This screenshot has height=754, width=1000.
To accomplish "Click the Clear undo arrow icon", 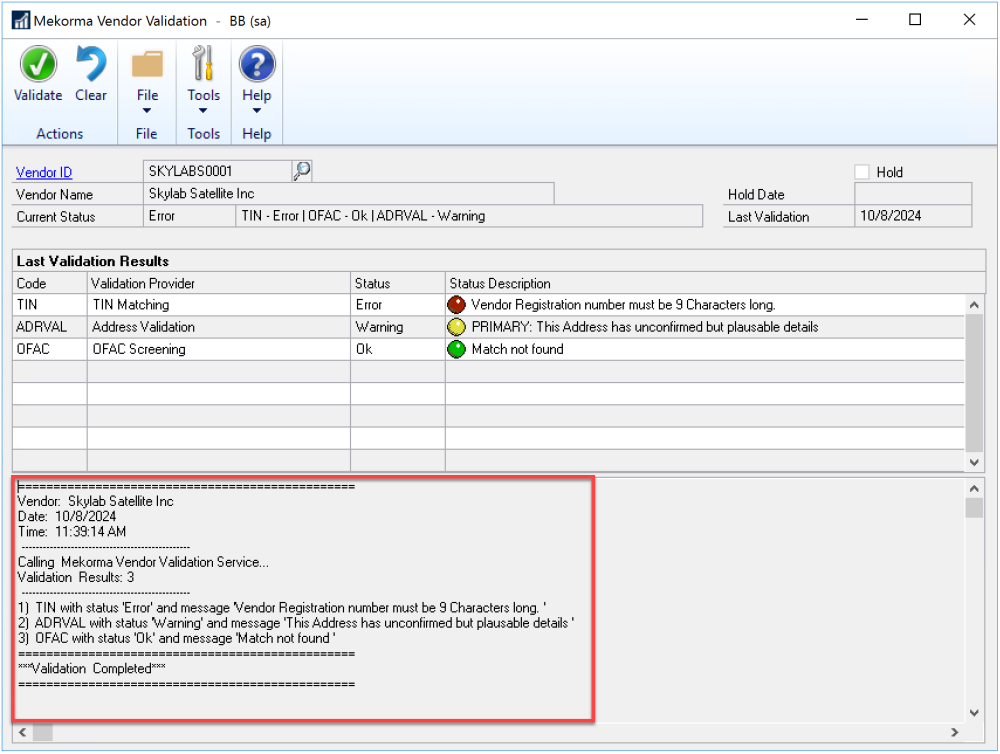I will pos(91,64).
